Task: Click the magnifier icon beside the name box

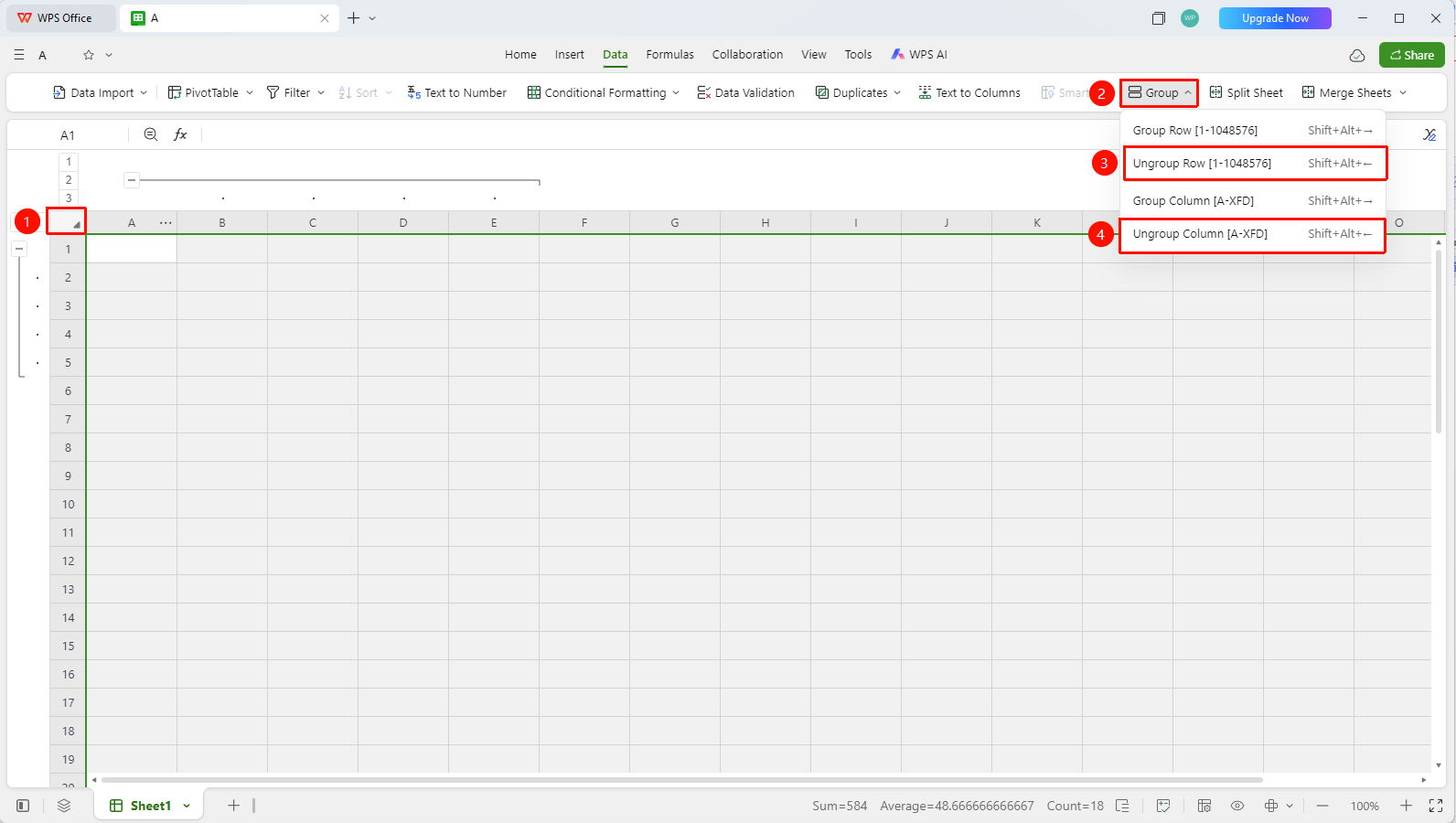Action: 151,134
